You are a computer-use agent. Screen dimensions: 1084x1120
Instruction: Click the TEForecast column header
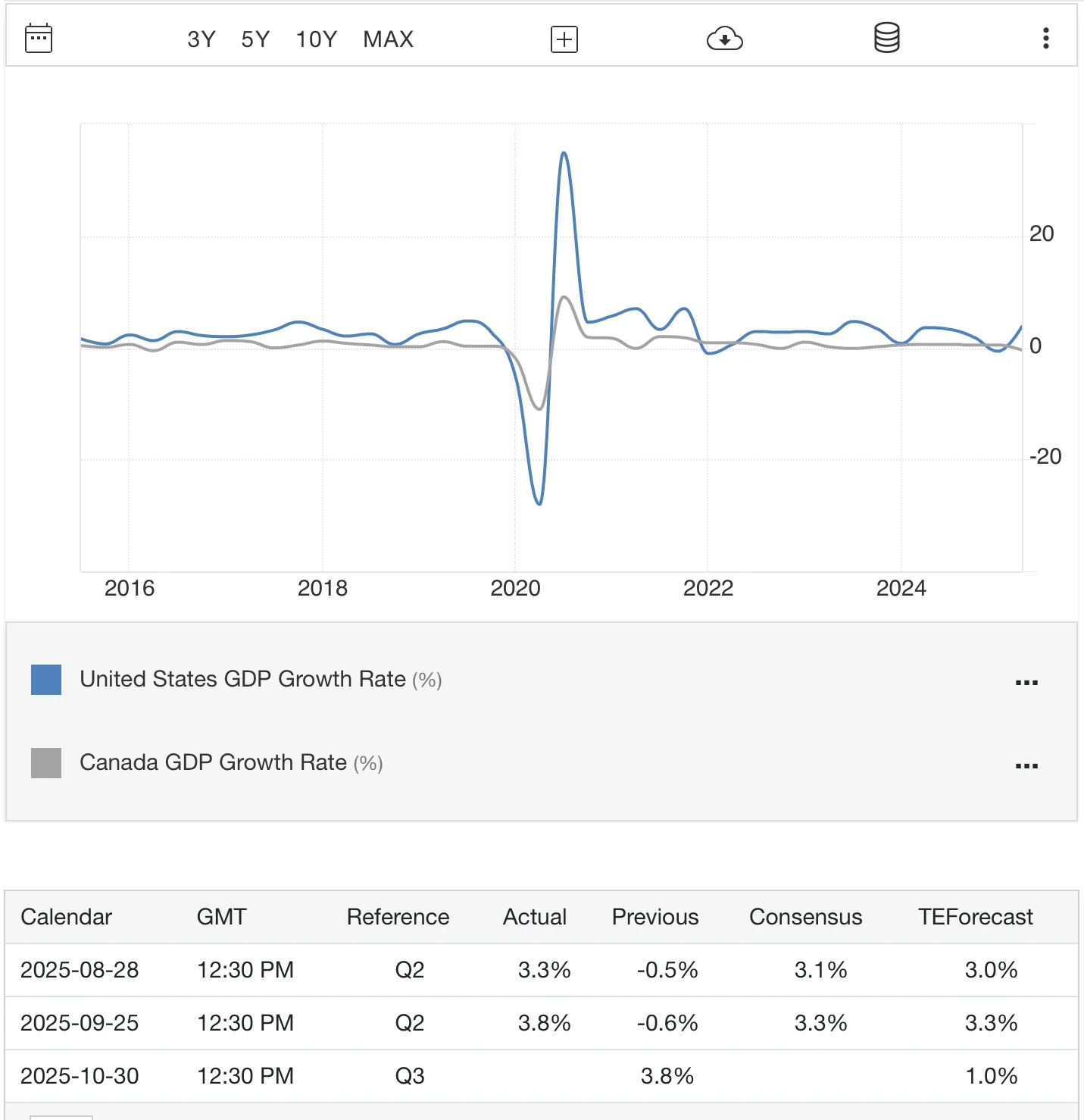tap(975, 917)
